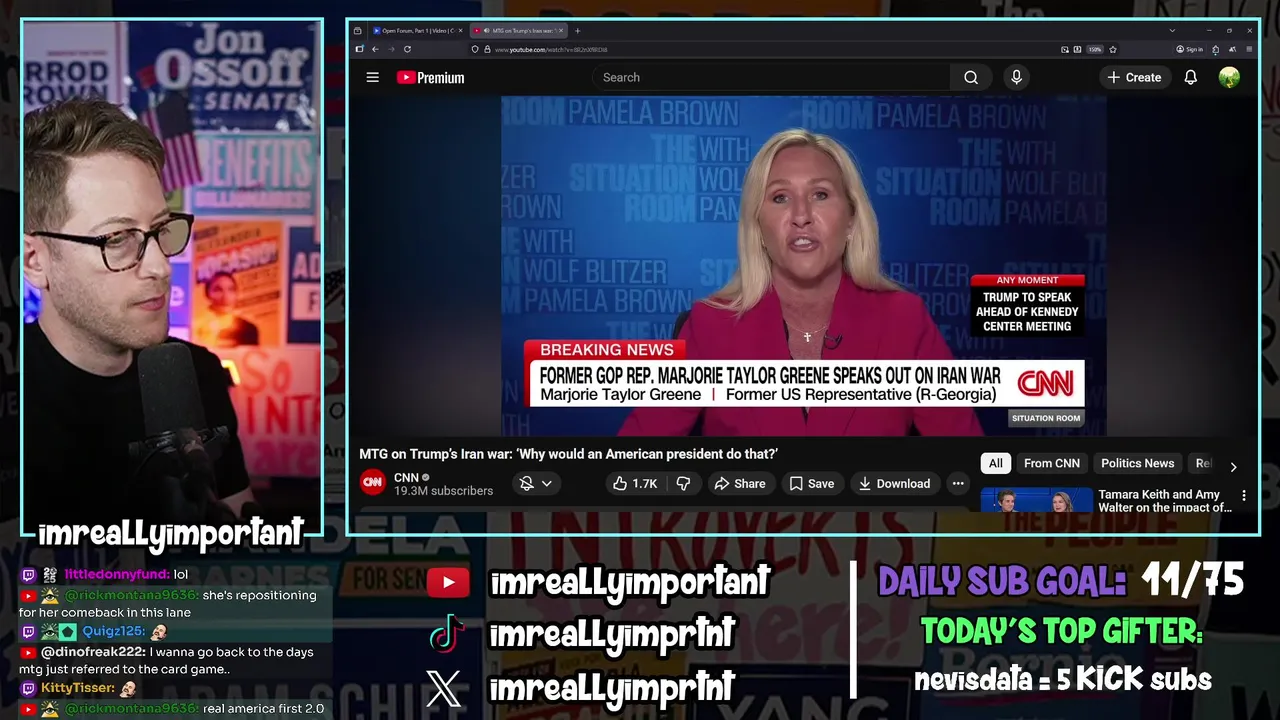Select the Politics News filter chip
The width and height of the screenshot is (1280, 720).
pos(1137,463)
